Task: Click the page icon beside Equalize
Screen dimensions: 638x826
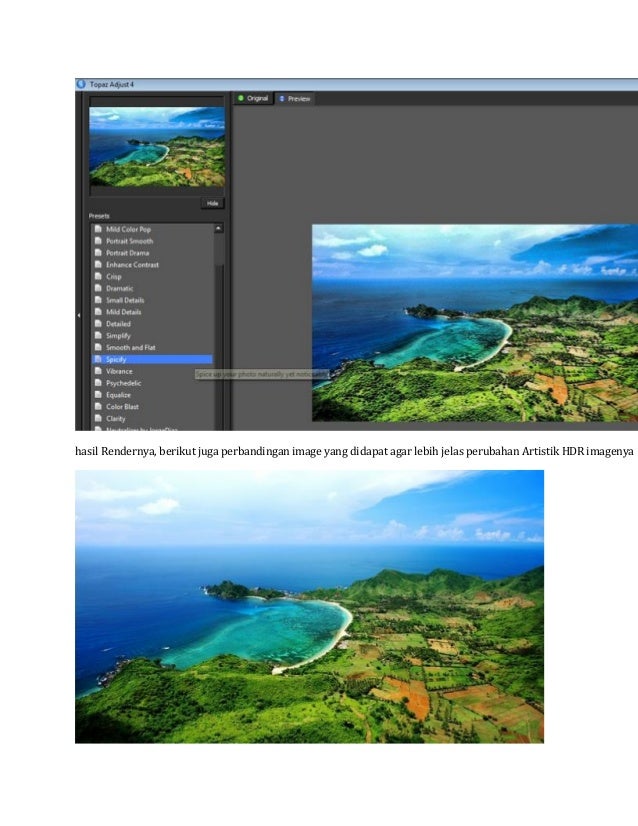Action: click(98, 395)
